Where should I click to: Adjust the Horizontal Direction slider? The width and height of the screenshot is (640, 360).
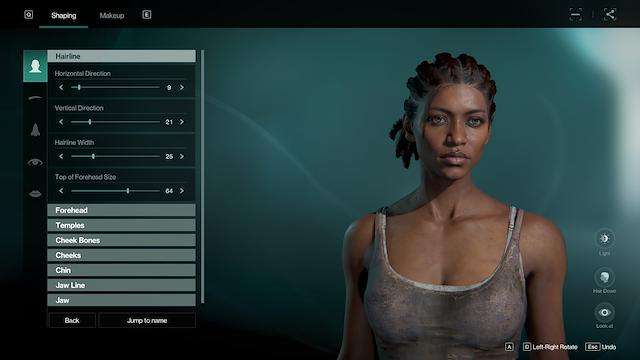[x=116, y=87]
